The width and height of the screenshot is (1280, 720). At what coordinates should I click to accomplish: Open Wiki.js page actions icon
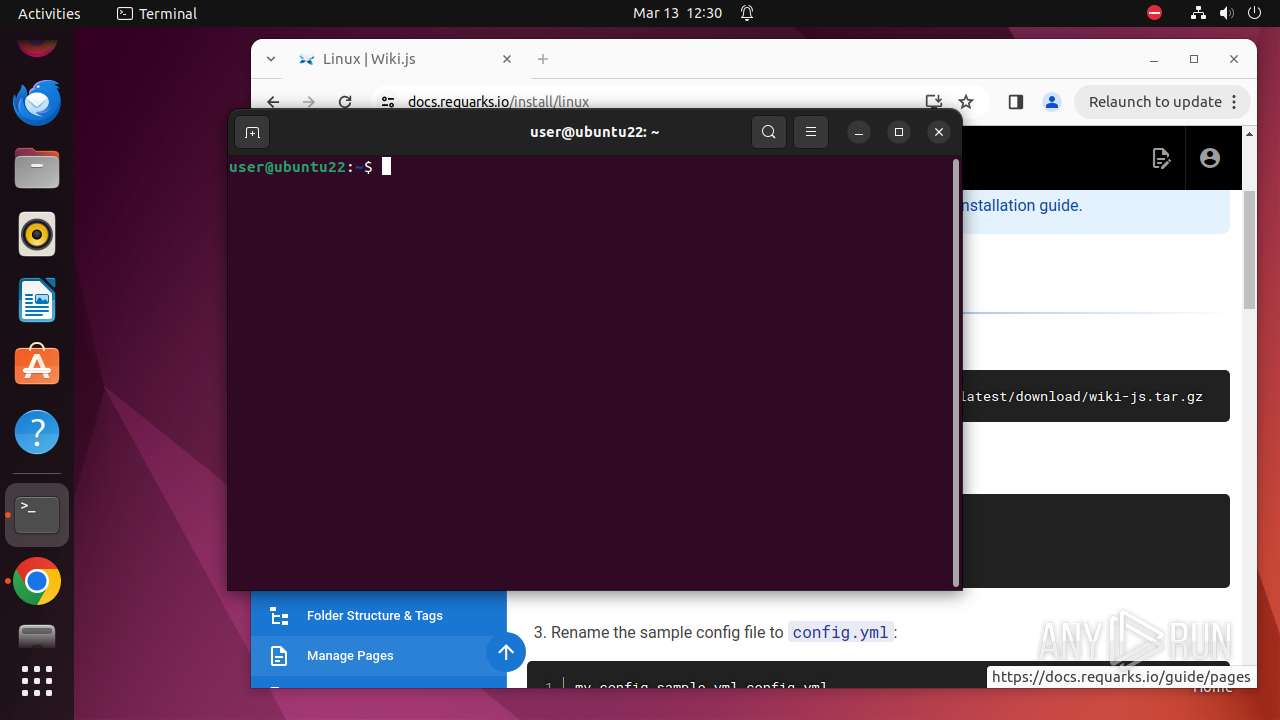point(1161,158)
